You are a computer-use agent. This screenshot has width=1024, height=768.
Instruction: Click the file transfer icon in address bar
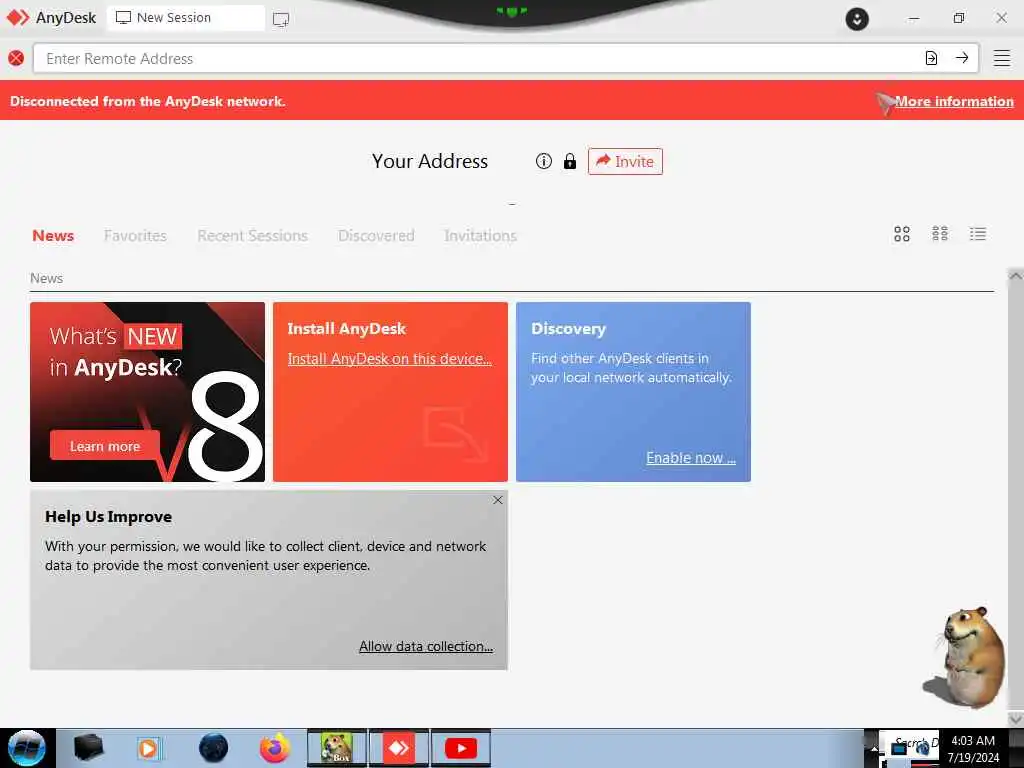coord(931,58)
